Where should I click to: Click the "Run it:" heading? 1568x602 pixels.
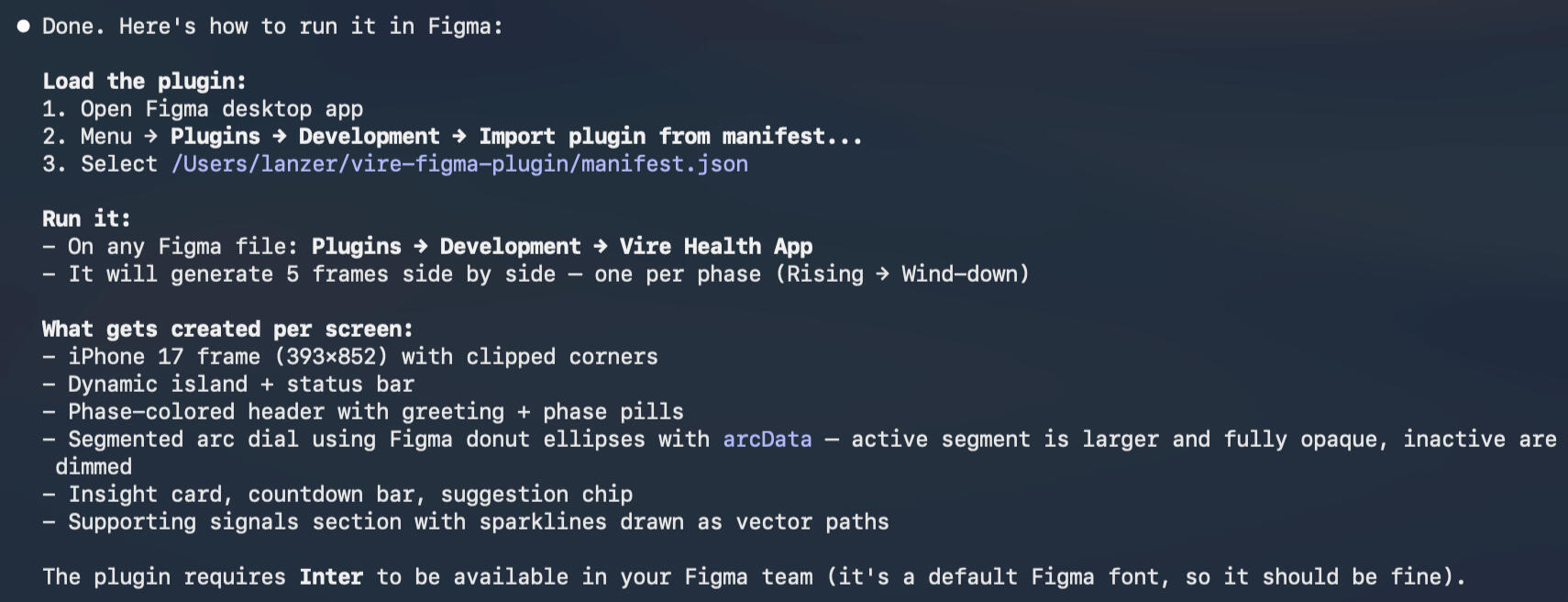[x=86, y=219]
